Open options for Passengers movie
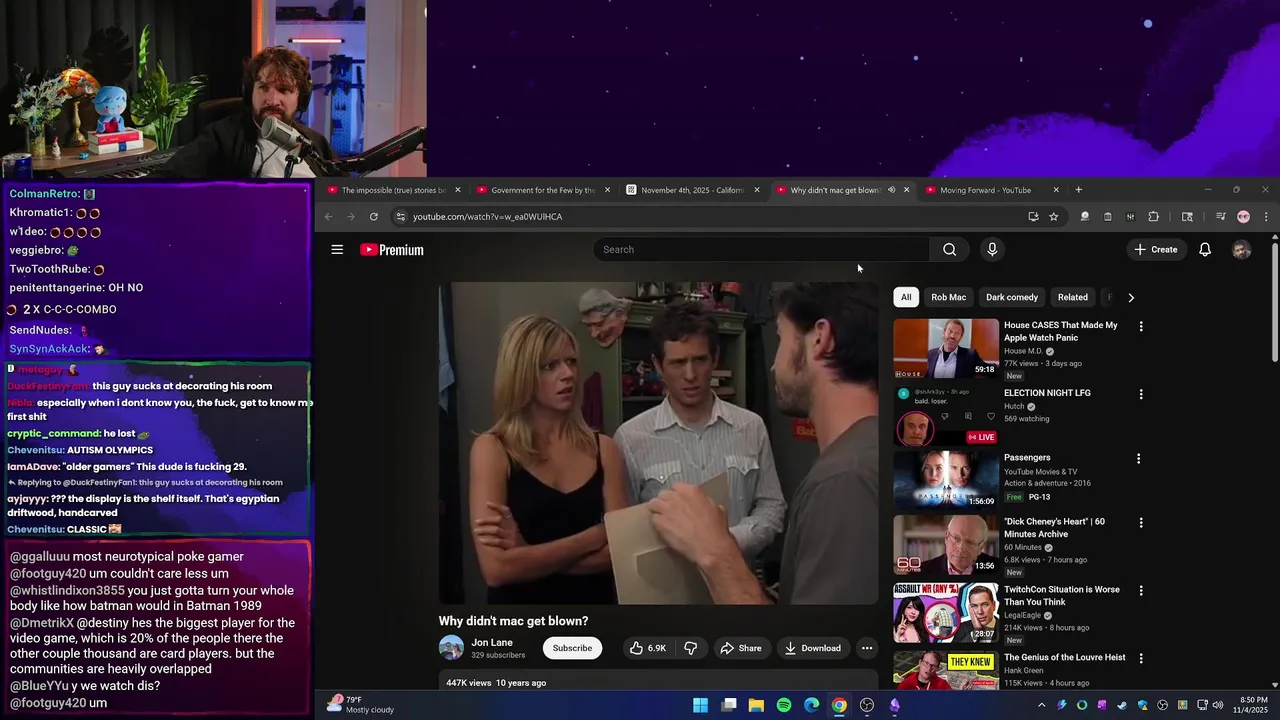The width and height of the screenshot is (1280, 720). [x=1138, y=459]
